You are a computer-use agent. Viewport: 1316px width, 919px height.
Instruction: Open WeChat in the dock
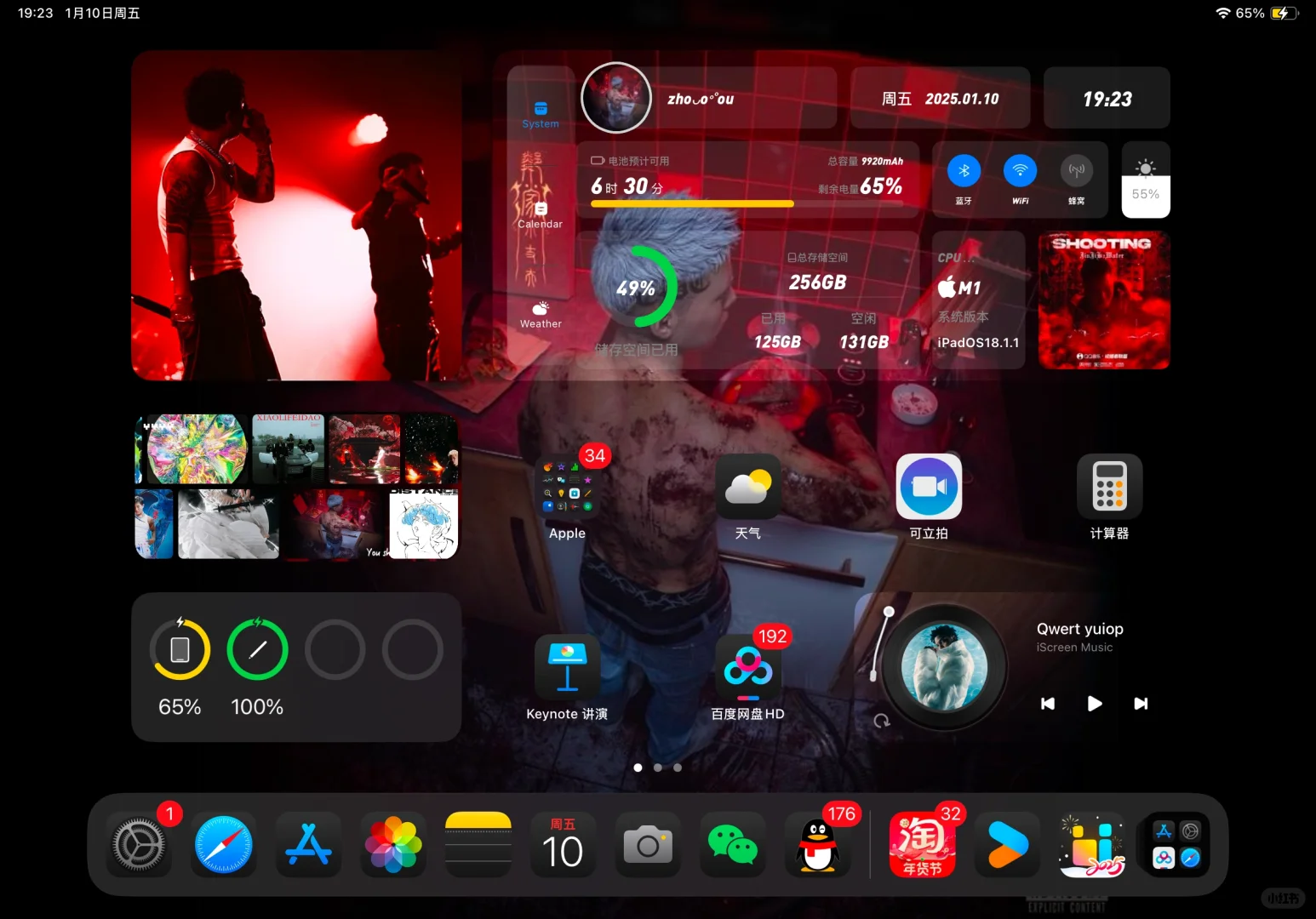[x=733, y=845]
